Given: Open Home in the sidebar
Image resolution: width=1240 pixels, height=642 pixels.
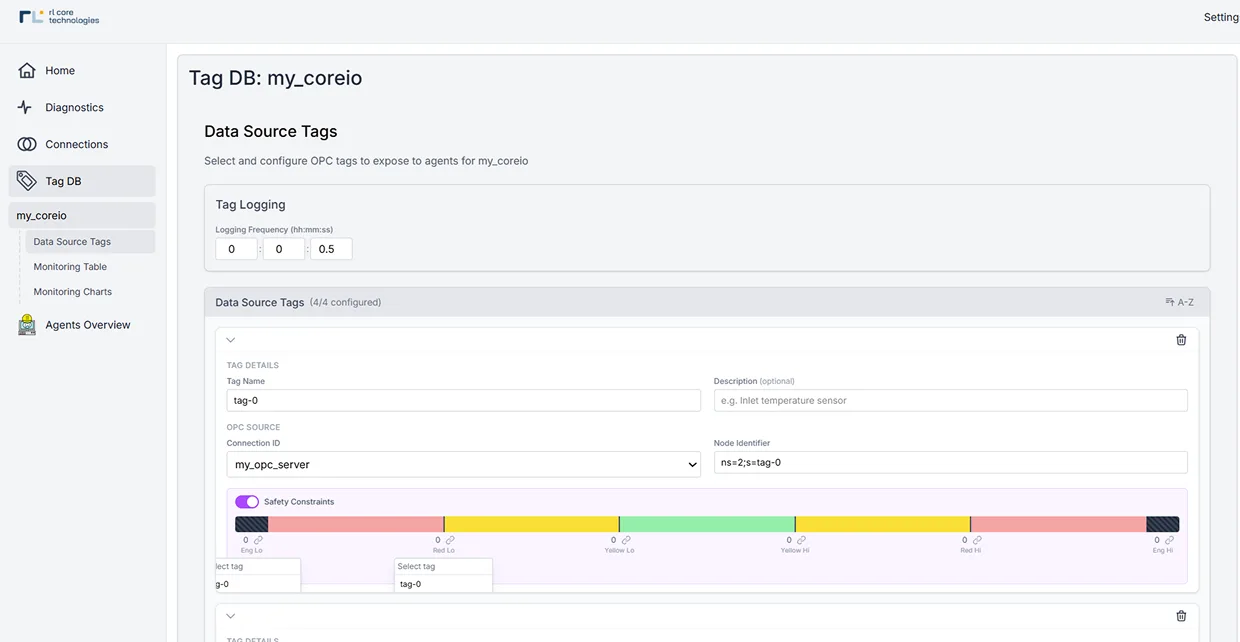Looking at the screenshot, I should pyautogui.click(x=82, y=71).
